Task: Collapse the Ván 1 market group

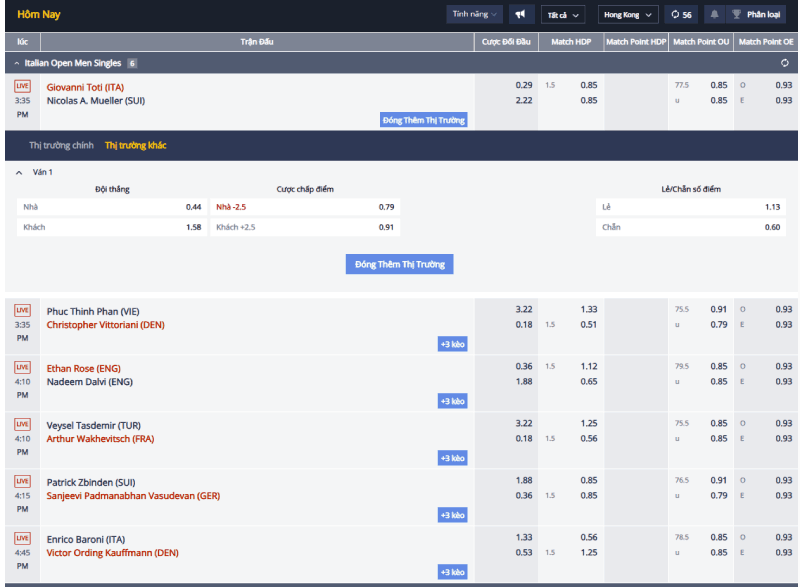Action: (x=19, y=172)
